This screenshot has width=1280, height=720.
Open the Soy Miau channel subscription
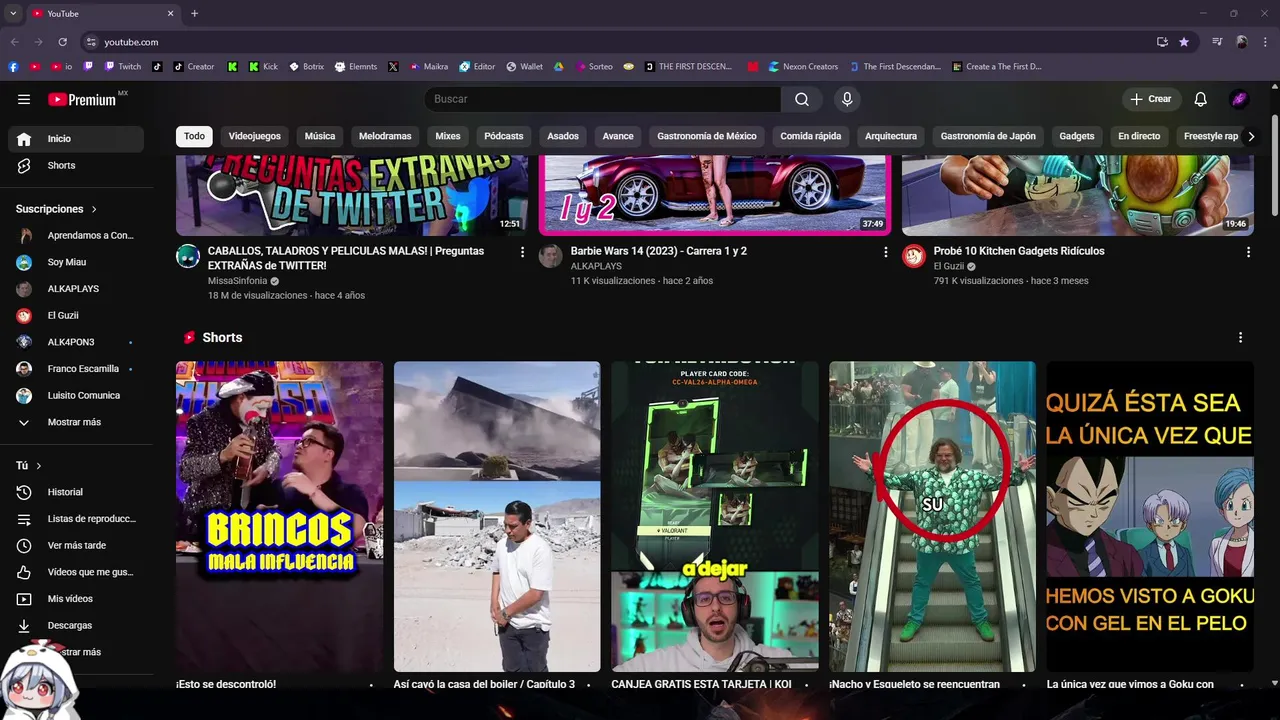coord(76,262)
